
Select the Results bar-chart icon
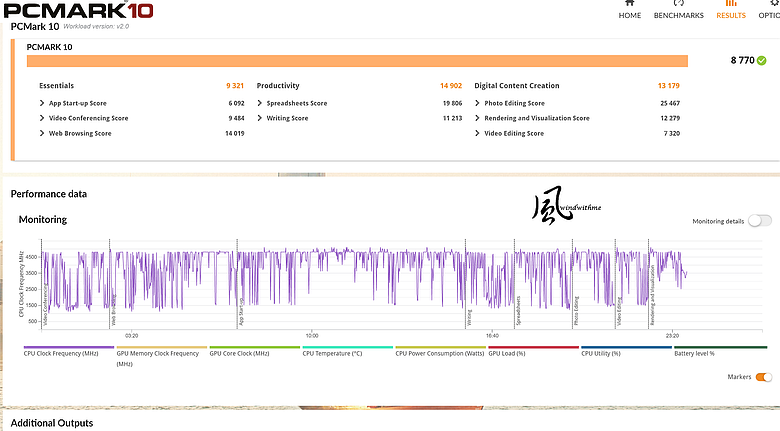[x=731, y=2]
